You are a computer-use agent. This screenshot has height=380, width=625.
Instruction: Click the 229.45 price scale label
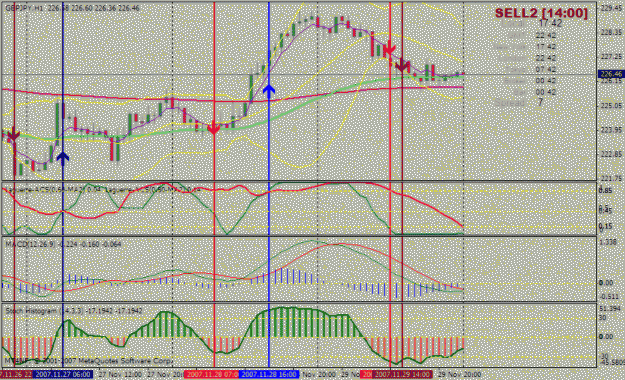(612, 8)
